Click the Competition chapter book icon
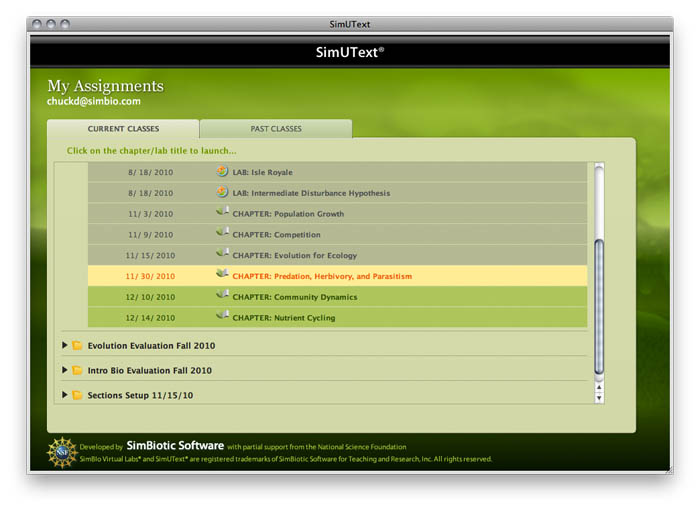This screenshot has height=511, width=700. tap(223, 233)
